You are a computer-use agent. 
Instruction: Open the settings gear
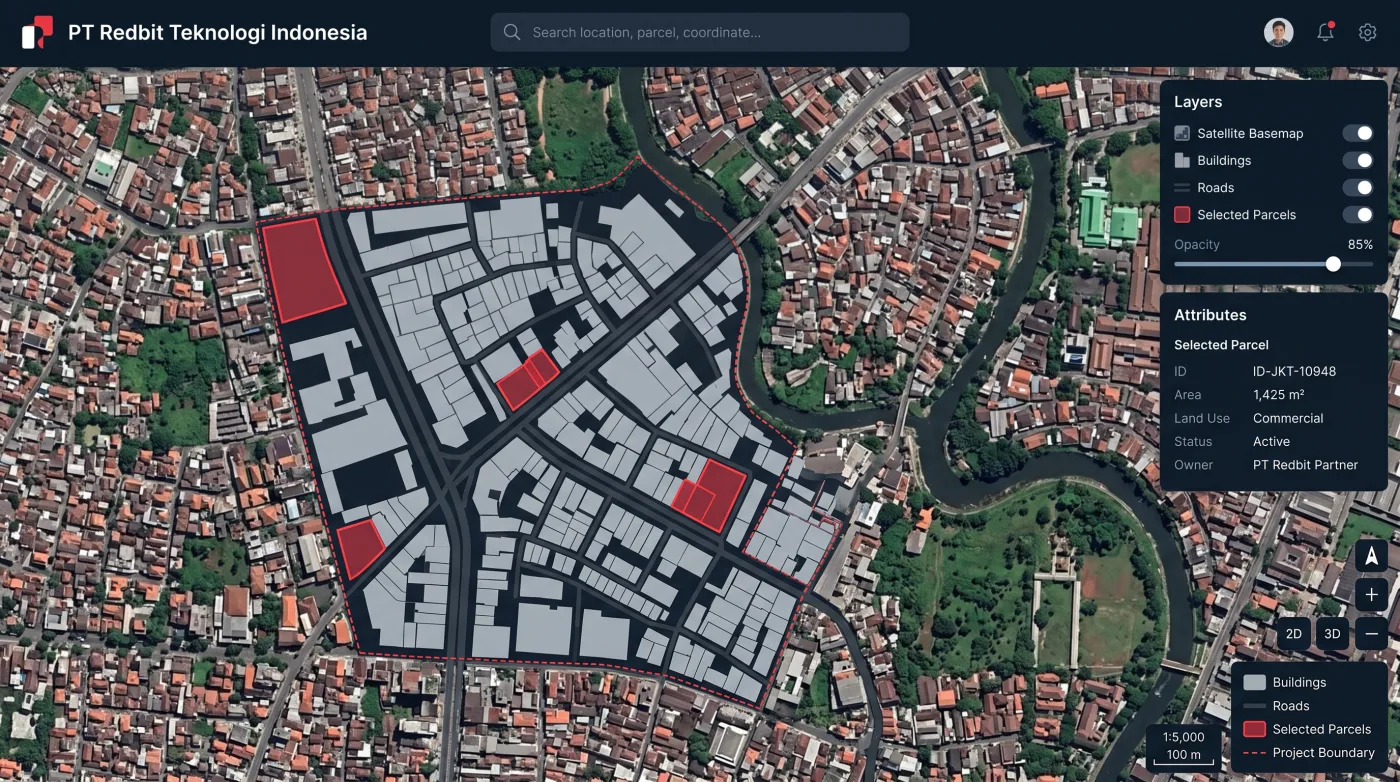pos(1367,32)
